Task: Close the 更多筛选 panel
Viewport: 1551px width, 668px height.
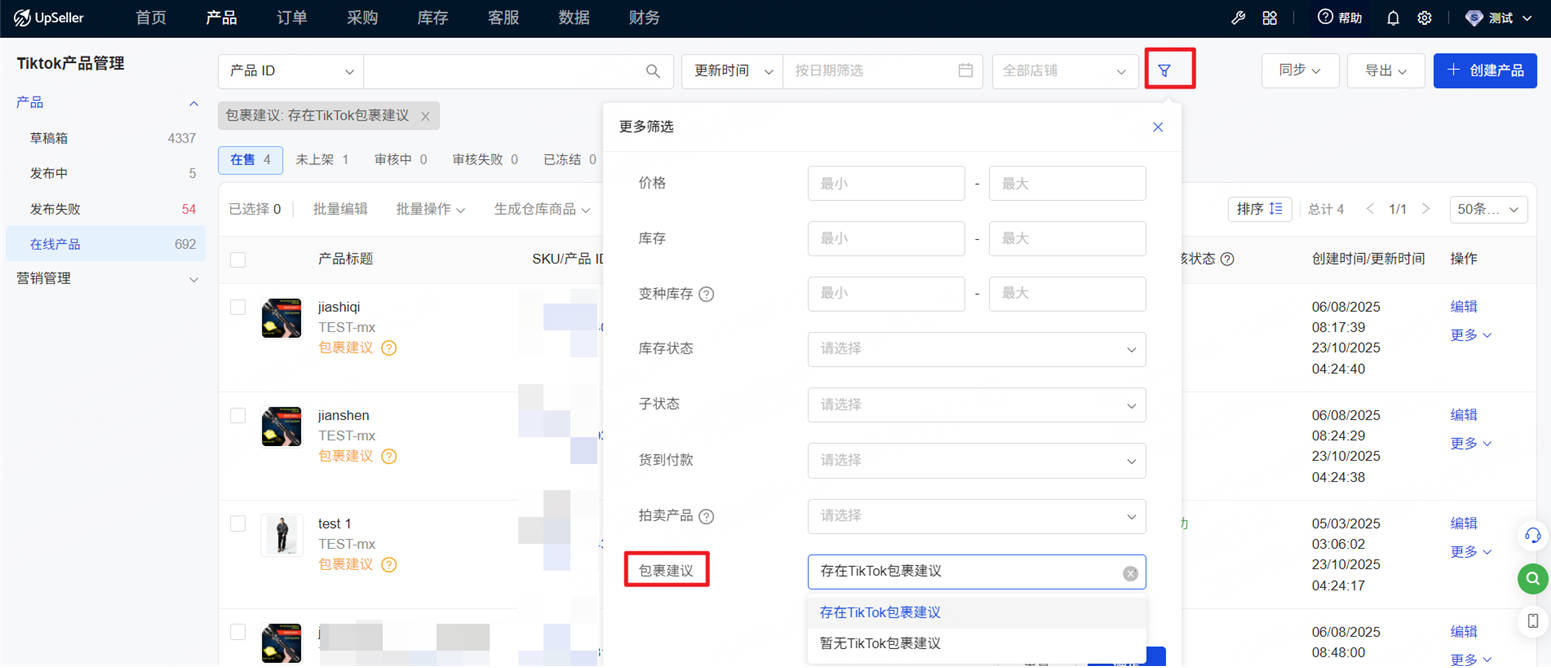Action: click(x=1158, y=127)
